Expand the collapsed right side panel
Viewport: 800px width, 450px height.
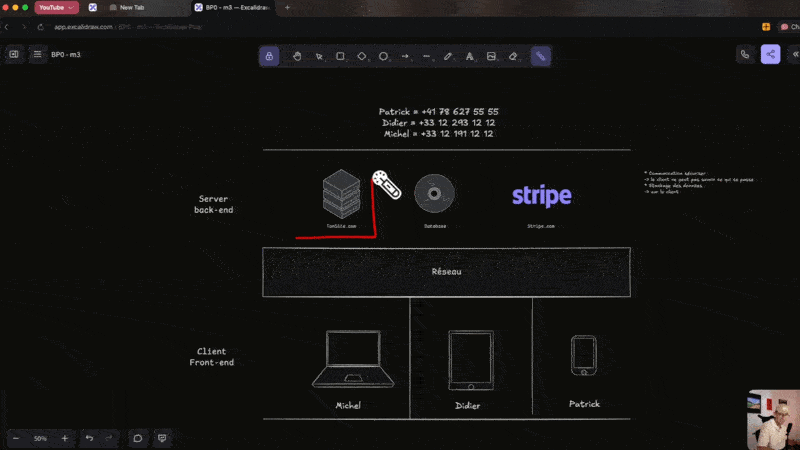[795, 54]
